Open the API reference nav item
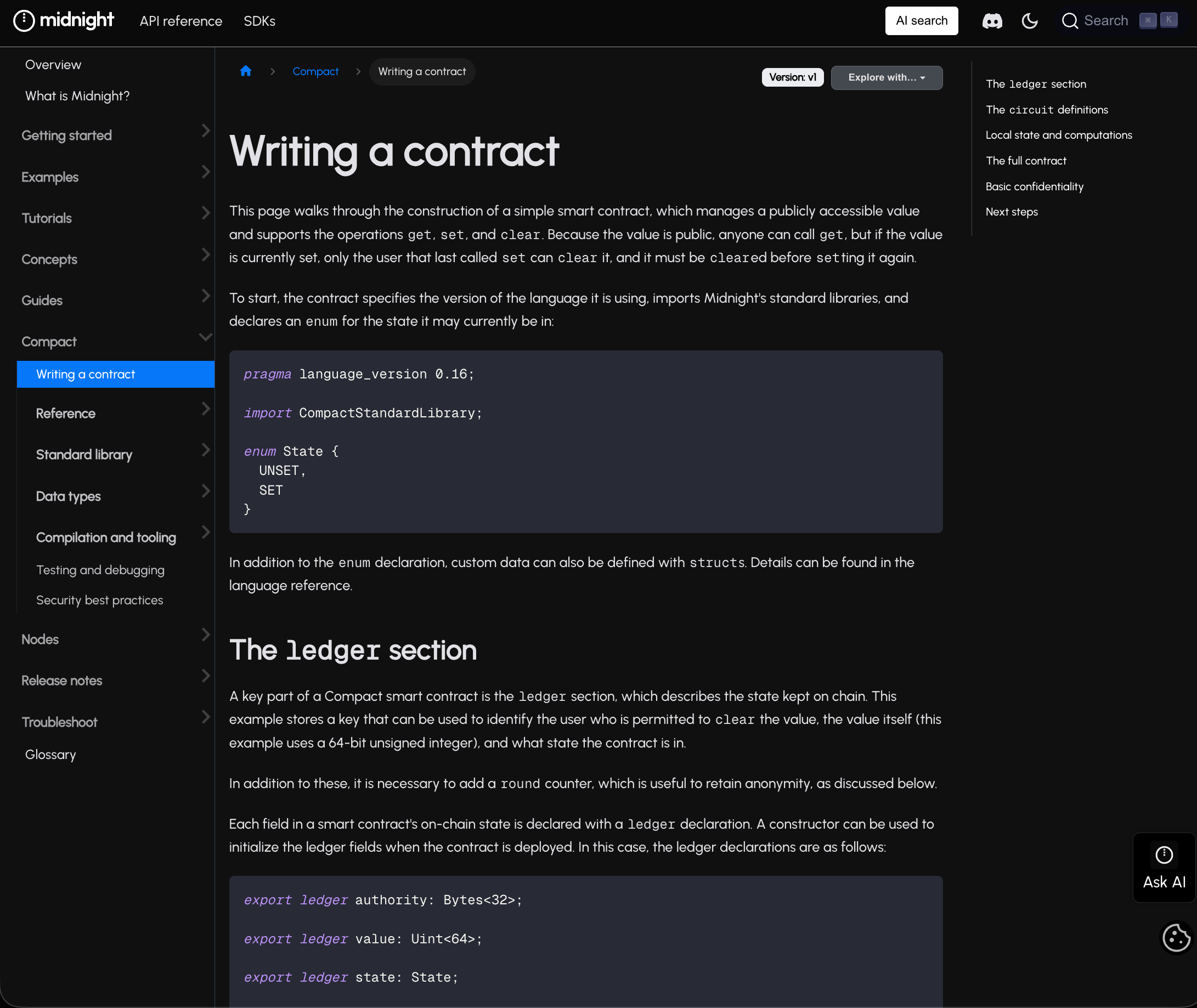Viewport: 1197px width, 1008px height. (180, 21)
